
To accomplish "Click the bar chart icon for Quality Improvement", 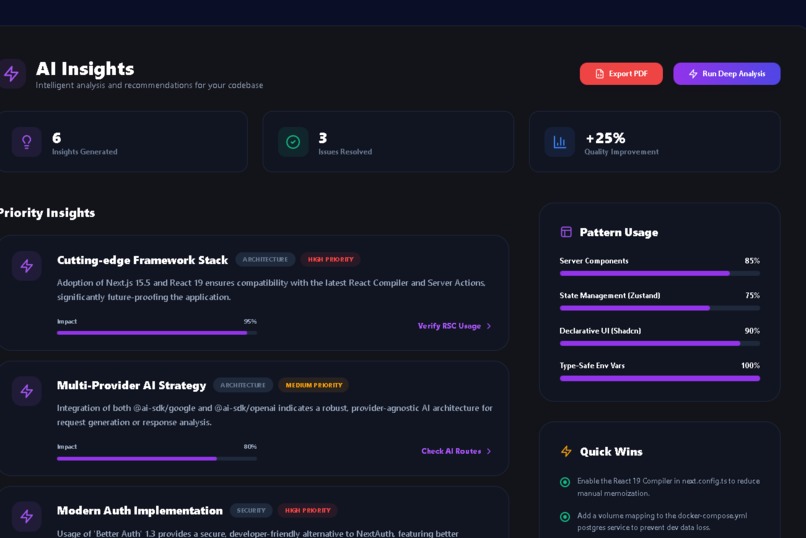I will (559, 142).
